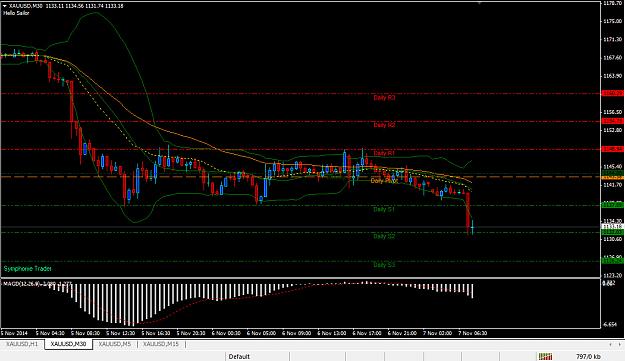
Task: Click the chart shift marker at top
Action: (x=480, y=3)
